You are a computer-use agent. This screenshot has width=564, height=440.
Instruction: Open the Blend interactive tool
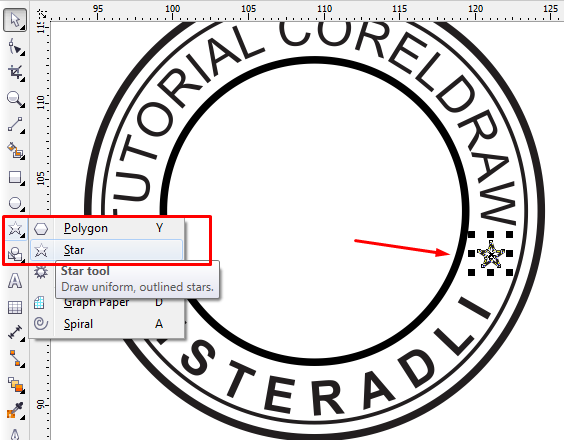click(x=15, y=385)
